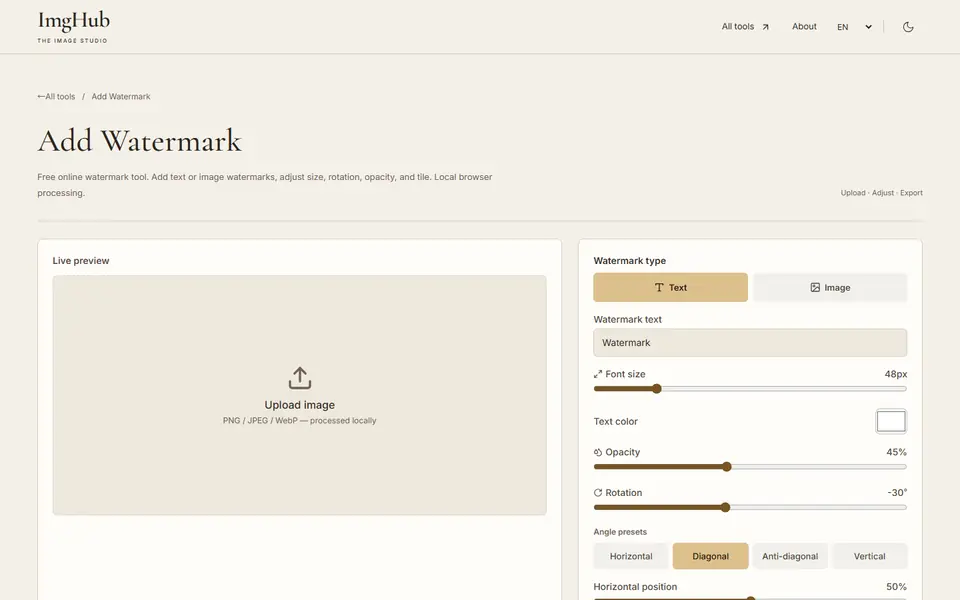This screenshot has width=960, height=600.
Task: Choose the Anti-diagonal angle preset
Action: tap(790, 556)
